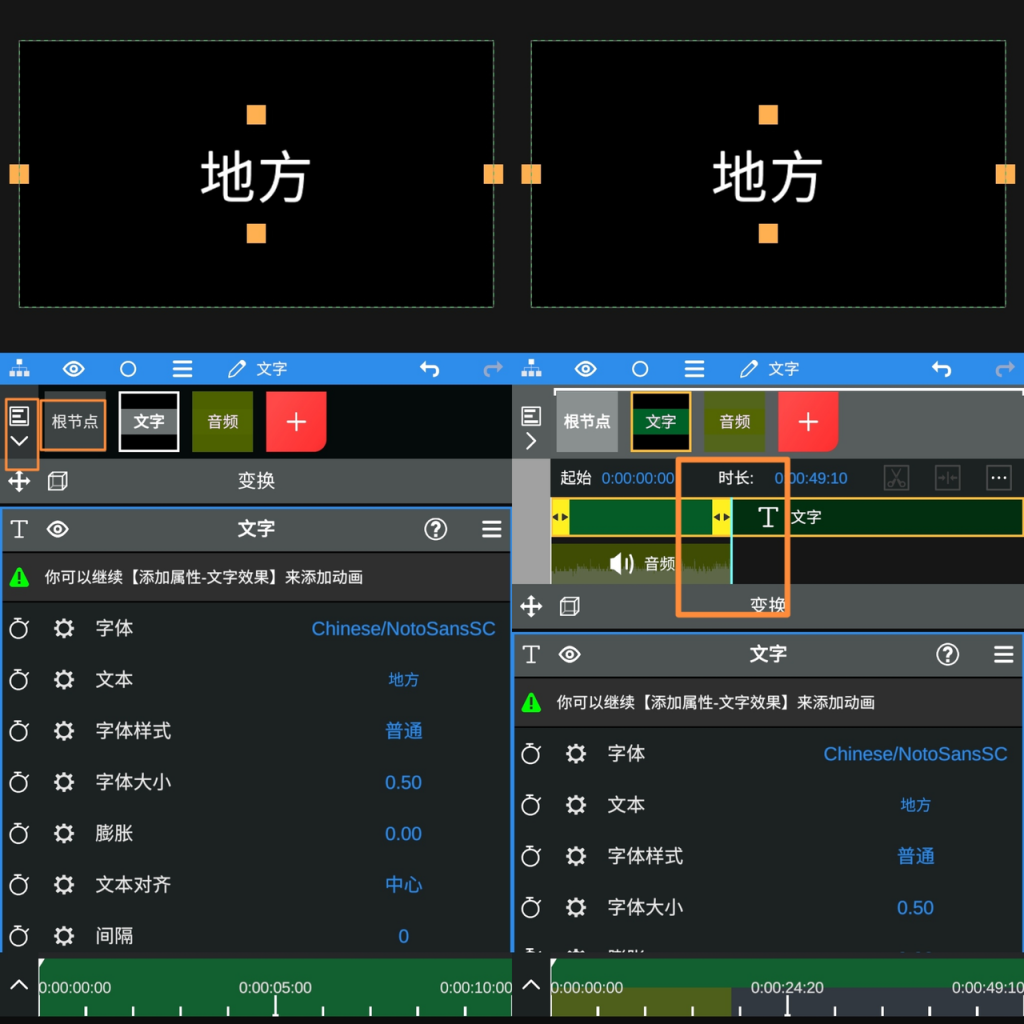Click the gear icon next to 文本对齐
The height and width of the screenshot is (1024, 1024).
click(64, 885)
